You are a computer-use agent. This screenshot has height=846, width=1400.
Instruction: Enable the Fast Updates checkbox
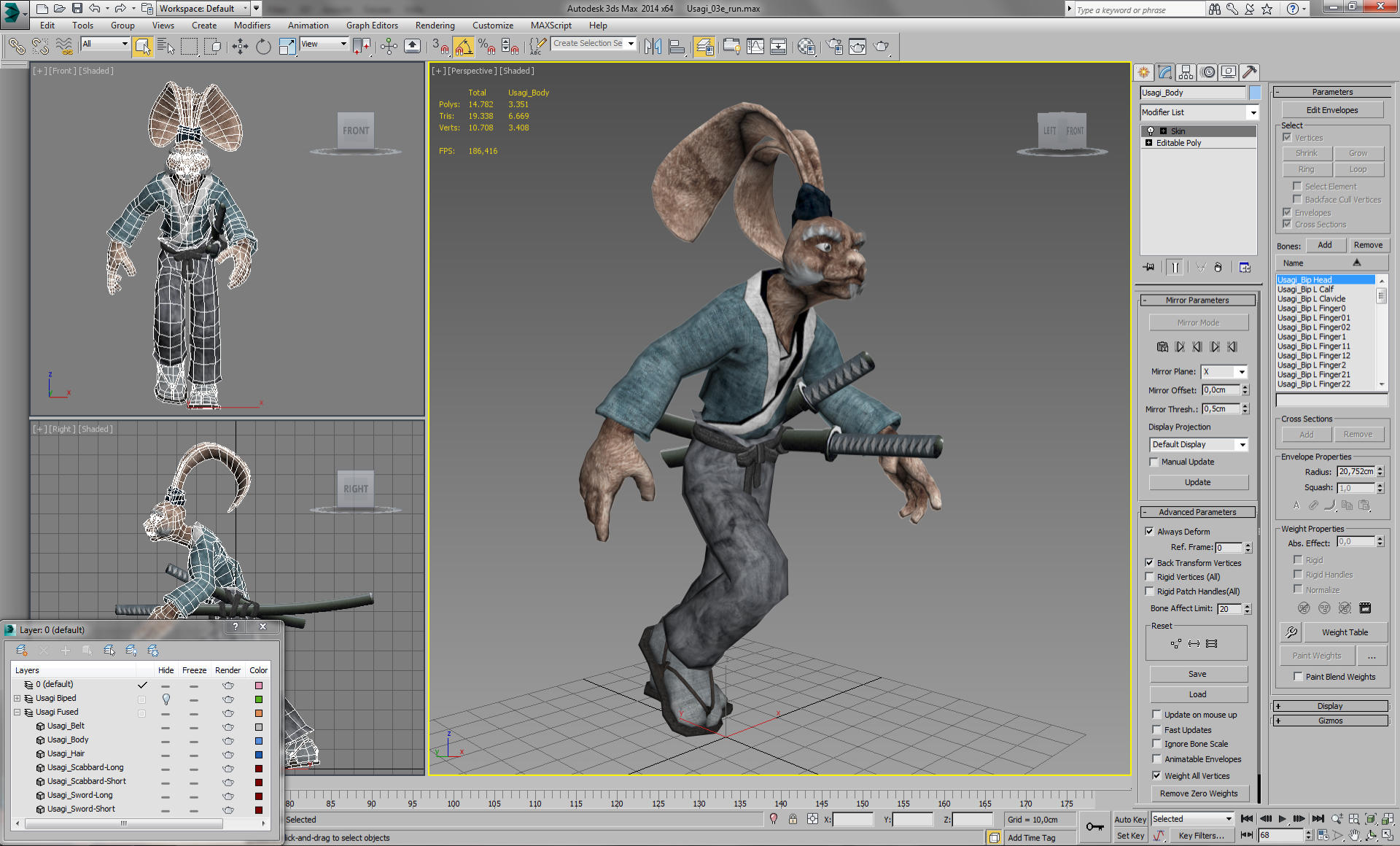[1157, 730]
